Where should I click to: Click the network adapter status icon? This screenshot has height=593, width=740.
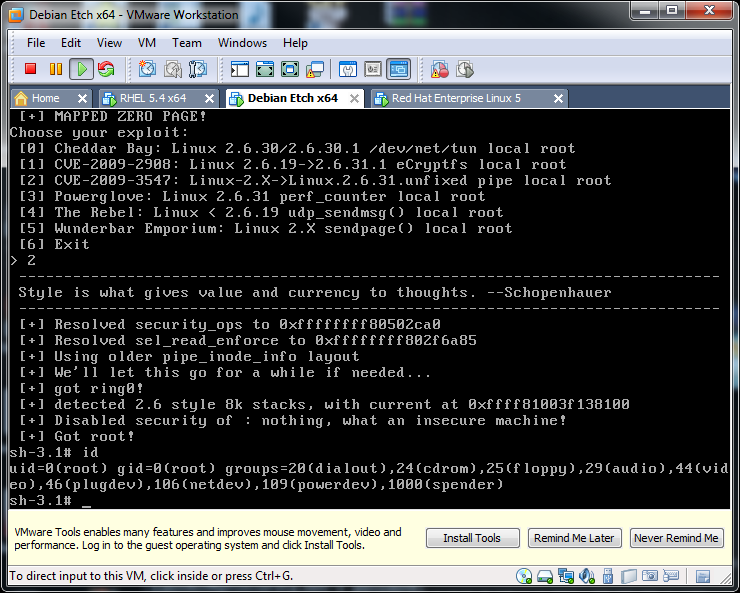click(x=566, y=576)
